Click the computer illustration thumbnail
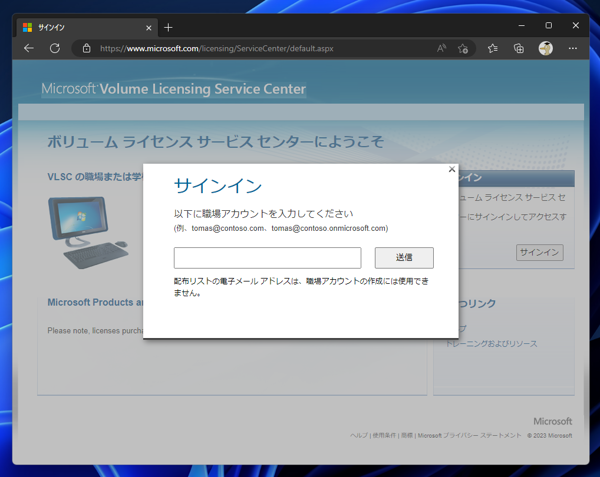The width and height of the screenshot is (600, 477). (88, 232)
